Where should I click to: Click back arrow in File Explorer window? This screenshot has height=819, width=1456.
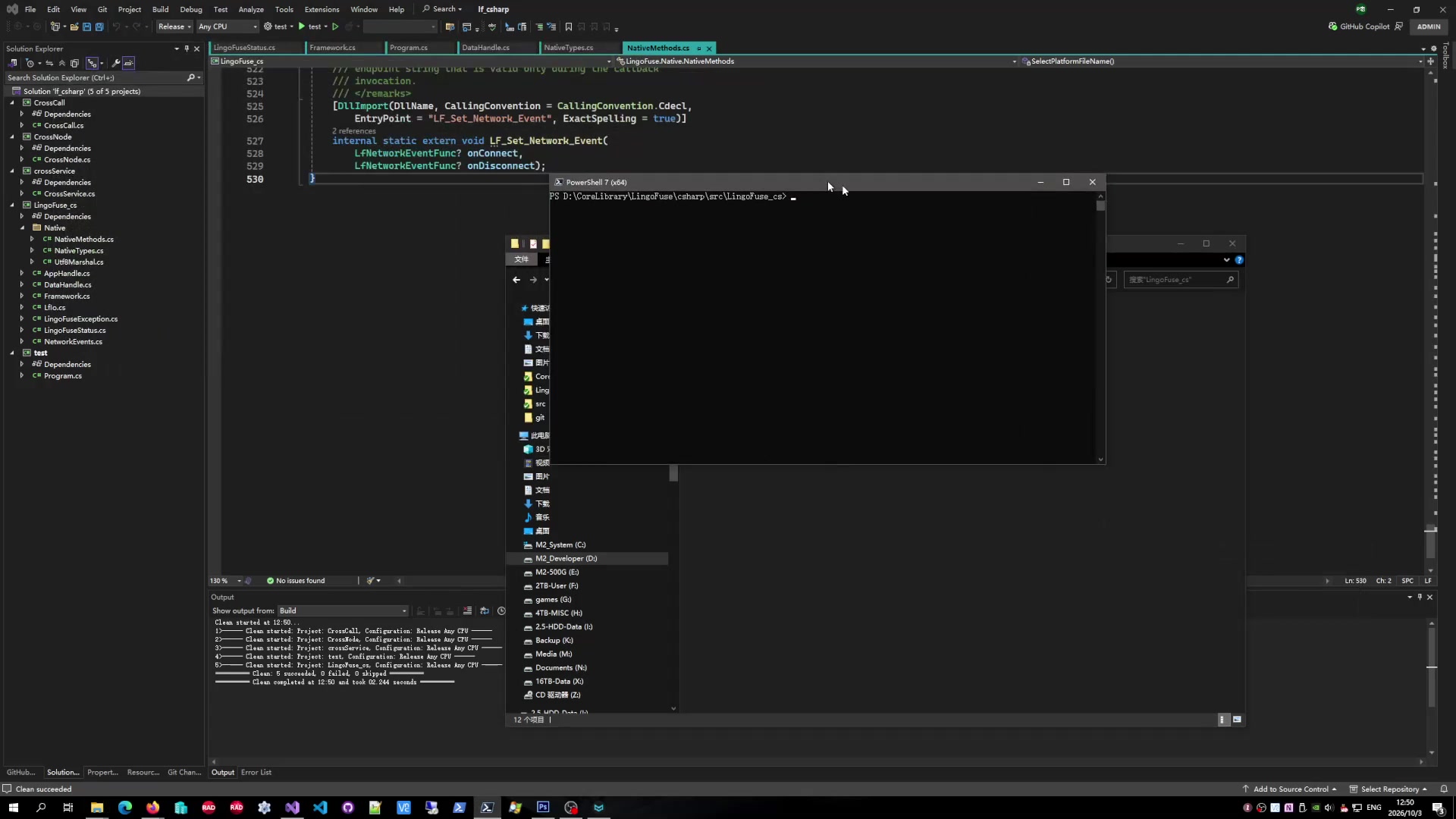tap(516, 280)
